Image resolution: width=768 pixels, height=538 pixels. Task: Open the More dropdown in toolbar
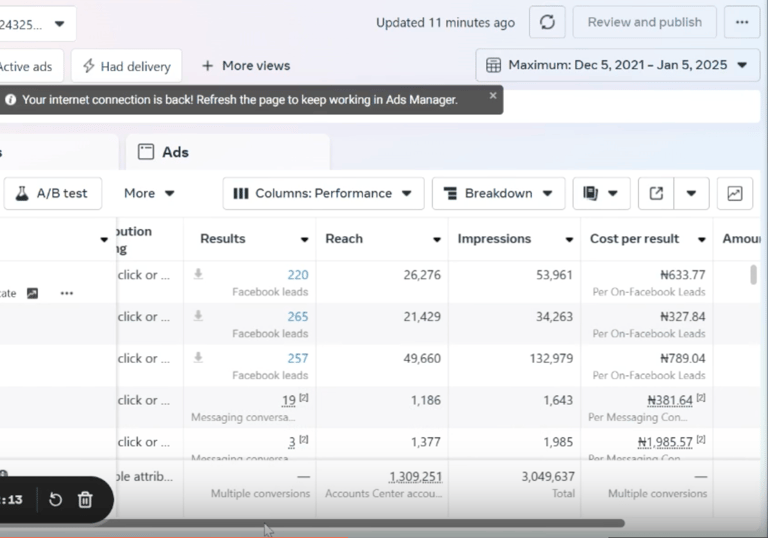tap(149, 194)
